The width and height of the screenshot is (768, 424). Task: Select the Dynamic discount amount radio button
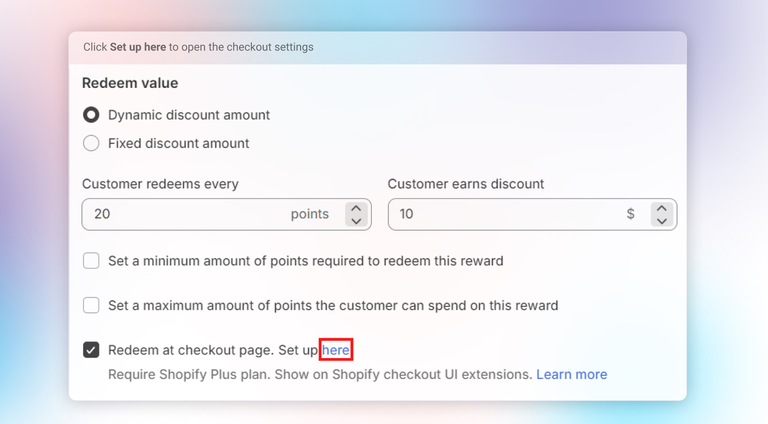(91, 115)
